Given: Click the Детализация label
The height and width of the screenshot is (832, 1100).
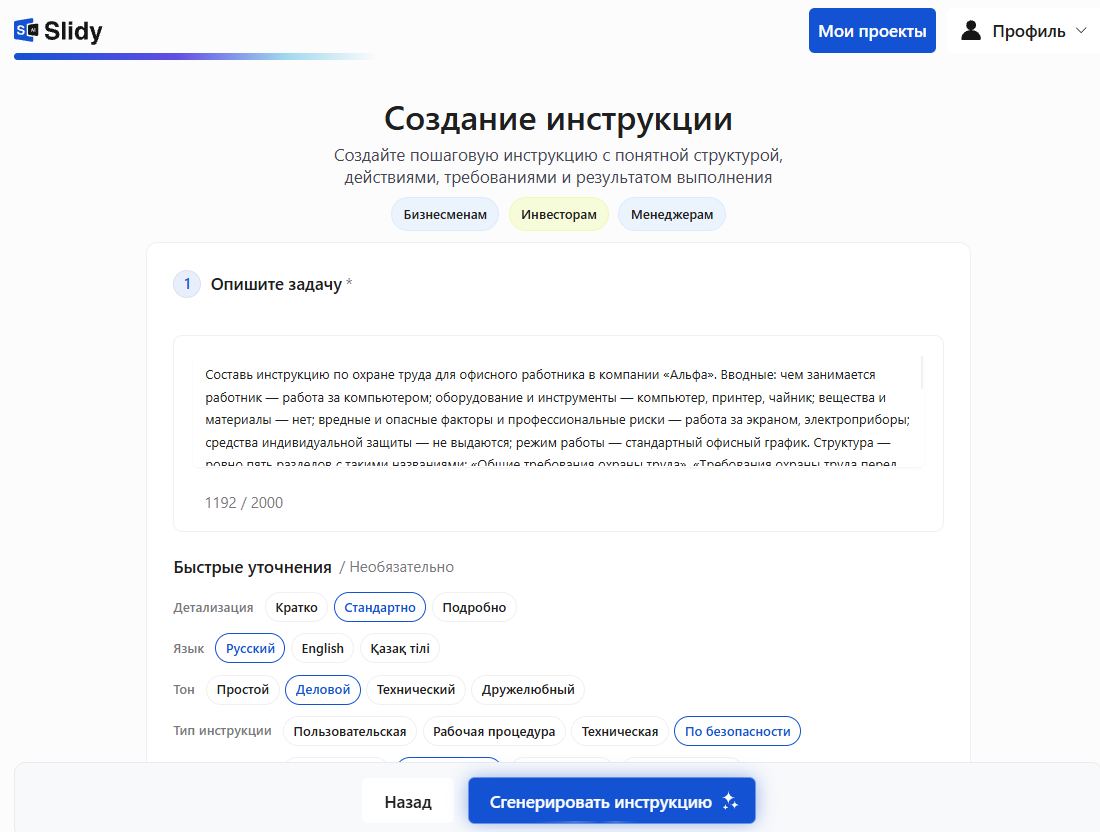Looking at the screenshot, I should pos(213,608).
